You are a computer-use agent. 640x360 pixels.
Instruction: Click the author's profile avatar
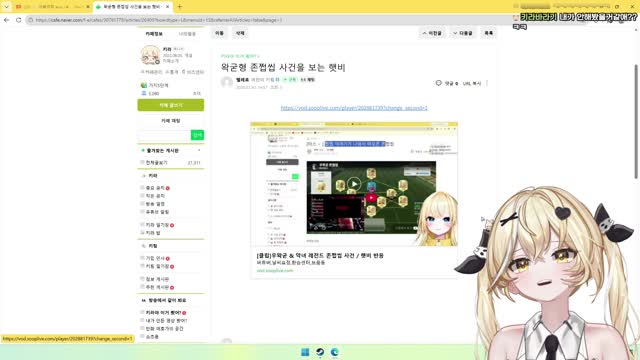click(227, 82)
